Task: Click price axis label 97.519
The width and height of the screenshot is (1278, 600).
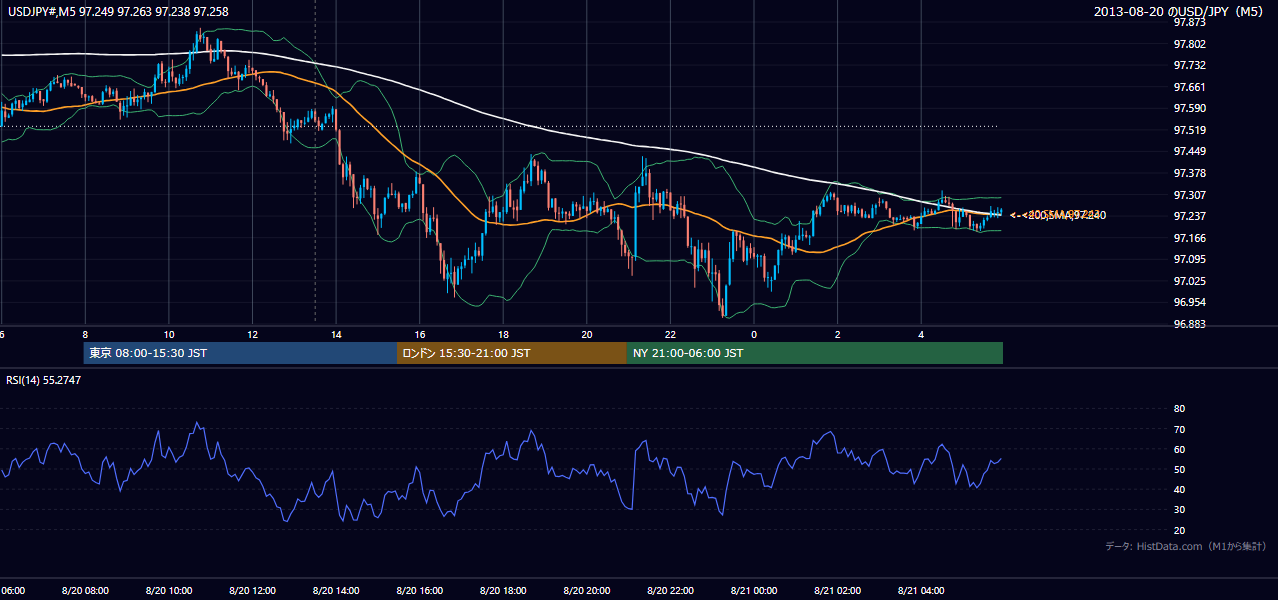Action: [1189, 130]
